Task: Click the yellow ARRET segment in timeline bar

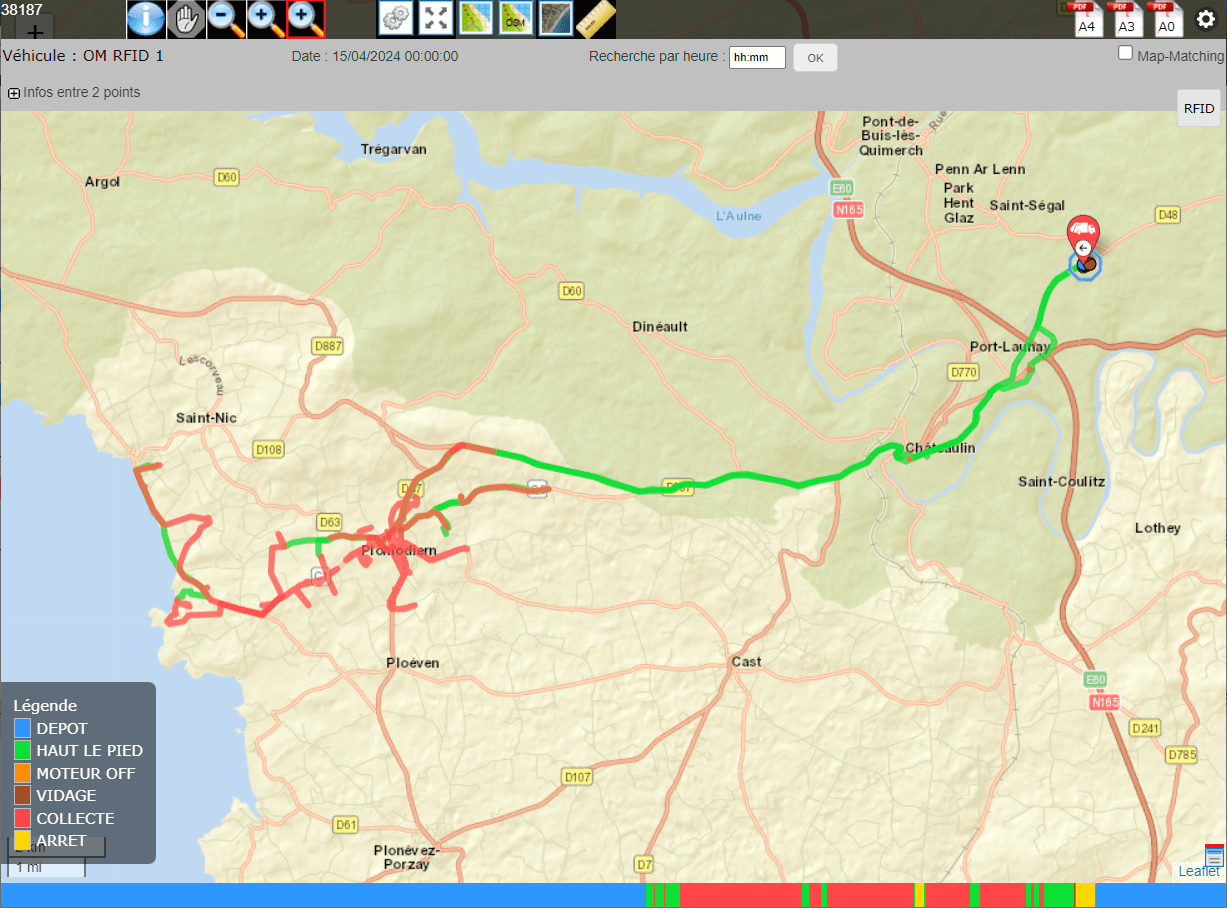Action: click(1084, 895)
